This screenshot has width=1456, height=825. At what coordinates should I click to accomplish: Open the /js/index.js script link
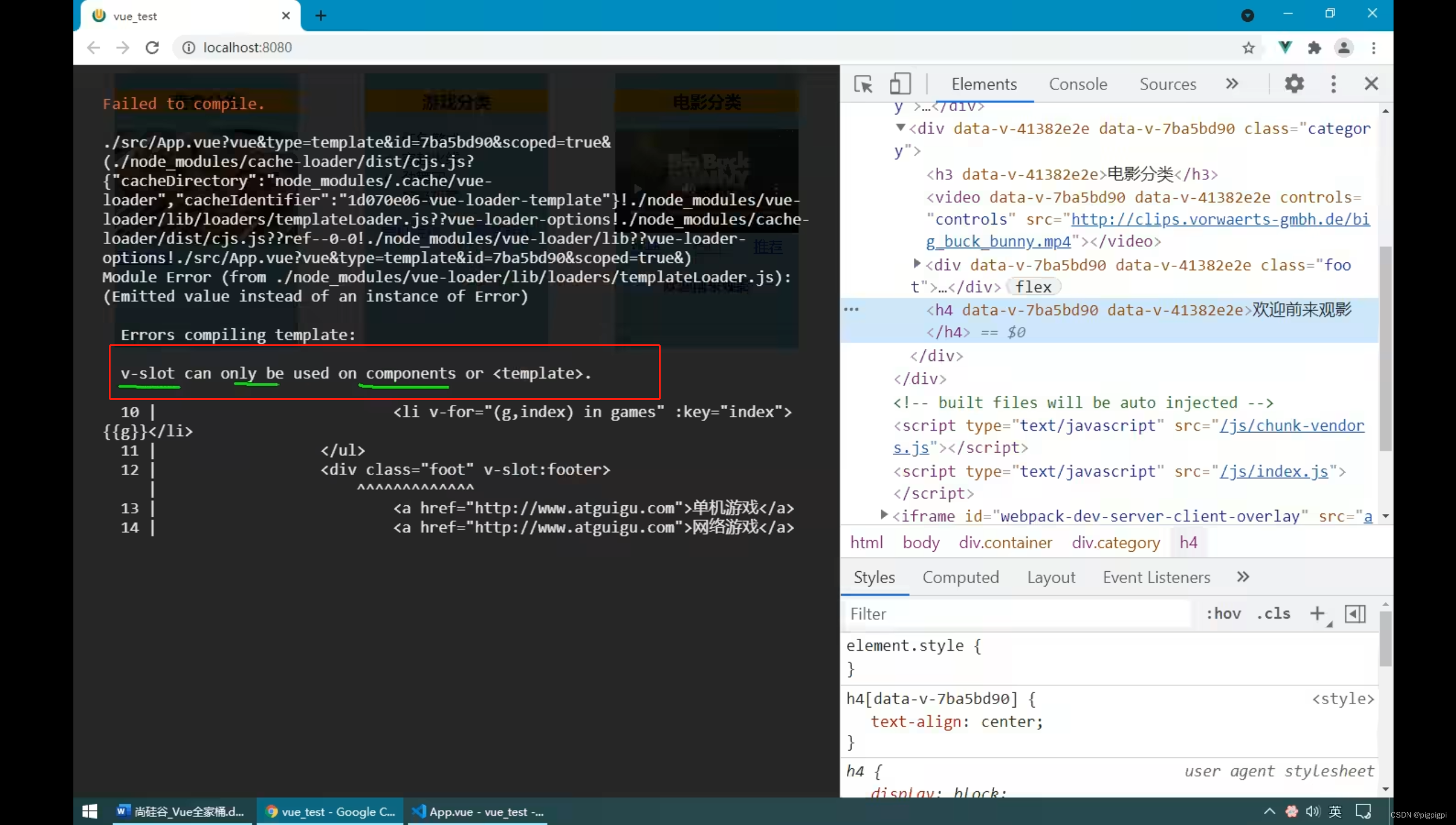[1273, 472]
